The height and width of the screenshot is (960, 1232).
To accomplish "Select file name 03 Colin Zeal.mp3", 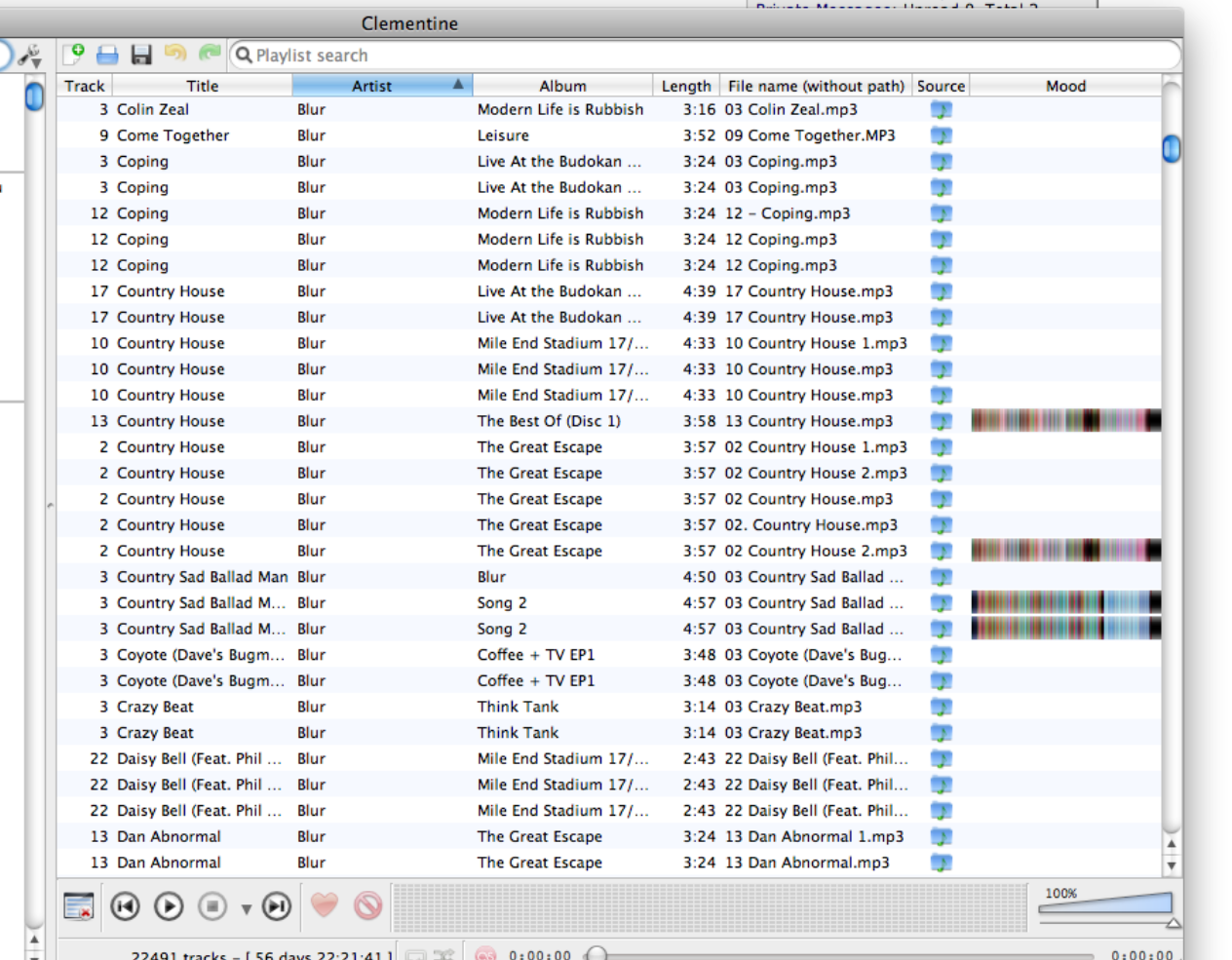I will point(790,109).
